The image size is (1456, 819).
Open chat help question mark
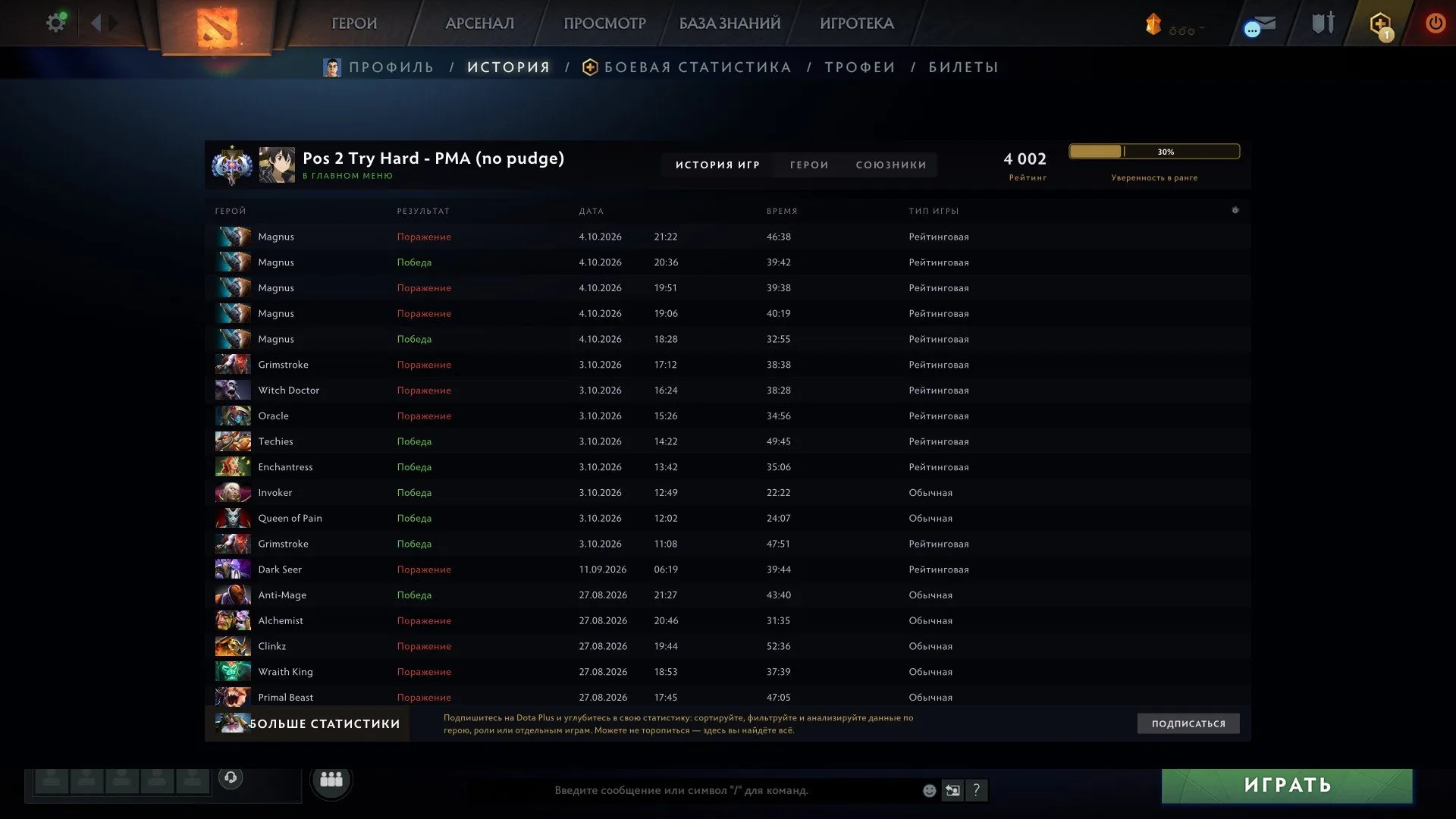click(977, 790)
